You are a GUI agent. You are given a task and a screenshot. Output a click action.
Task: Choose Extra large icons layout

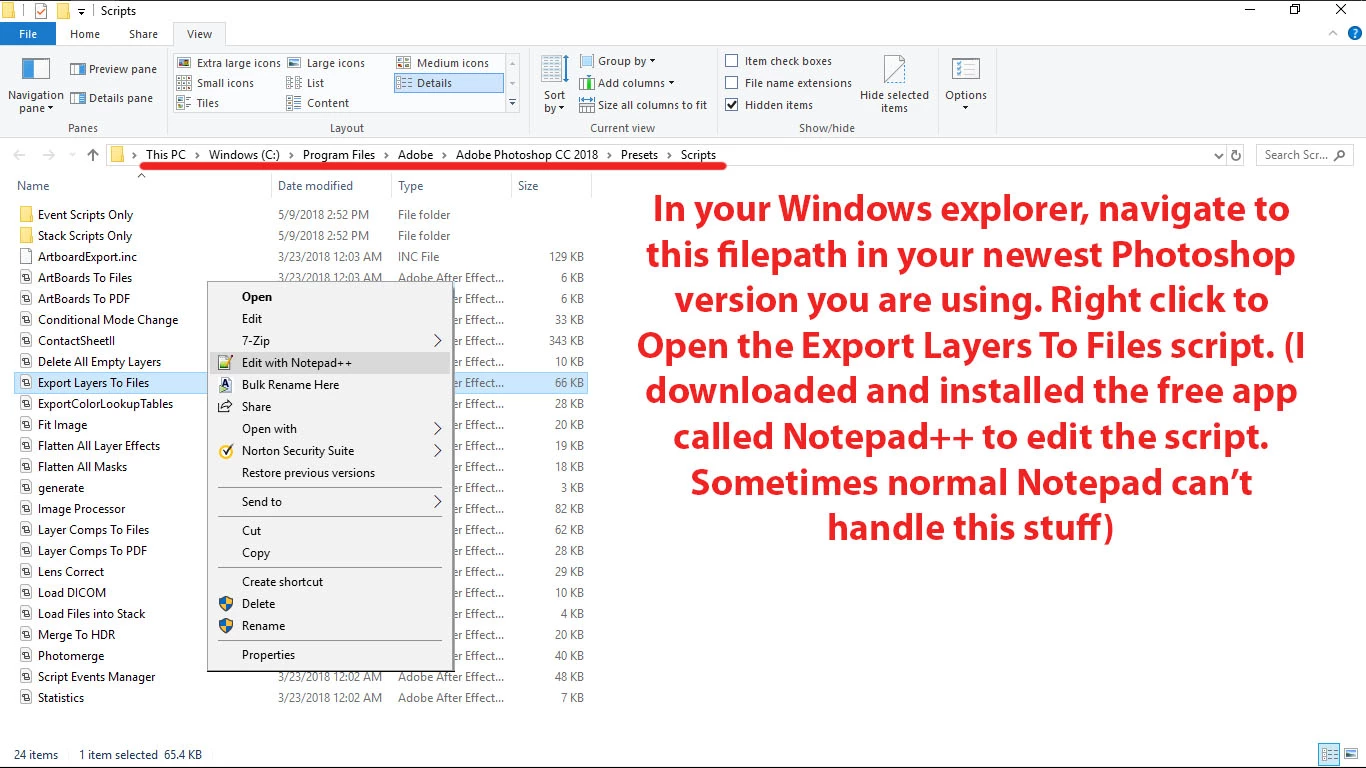229,63
